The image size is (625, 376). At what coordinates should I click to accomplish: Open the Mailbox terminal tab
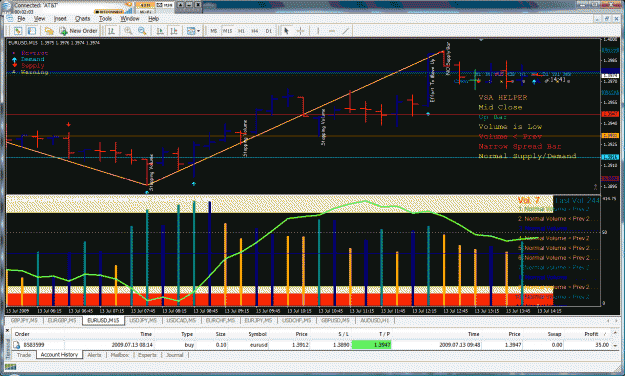[120, 355]
